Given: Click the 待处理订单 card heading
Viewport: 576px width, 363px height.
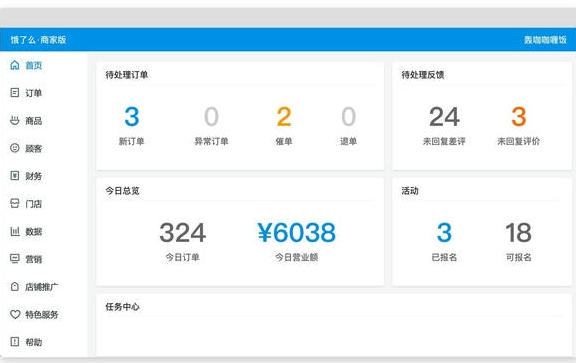Looking at the screenshot, I should [x=127, y=75].
